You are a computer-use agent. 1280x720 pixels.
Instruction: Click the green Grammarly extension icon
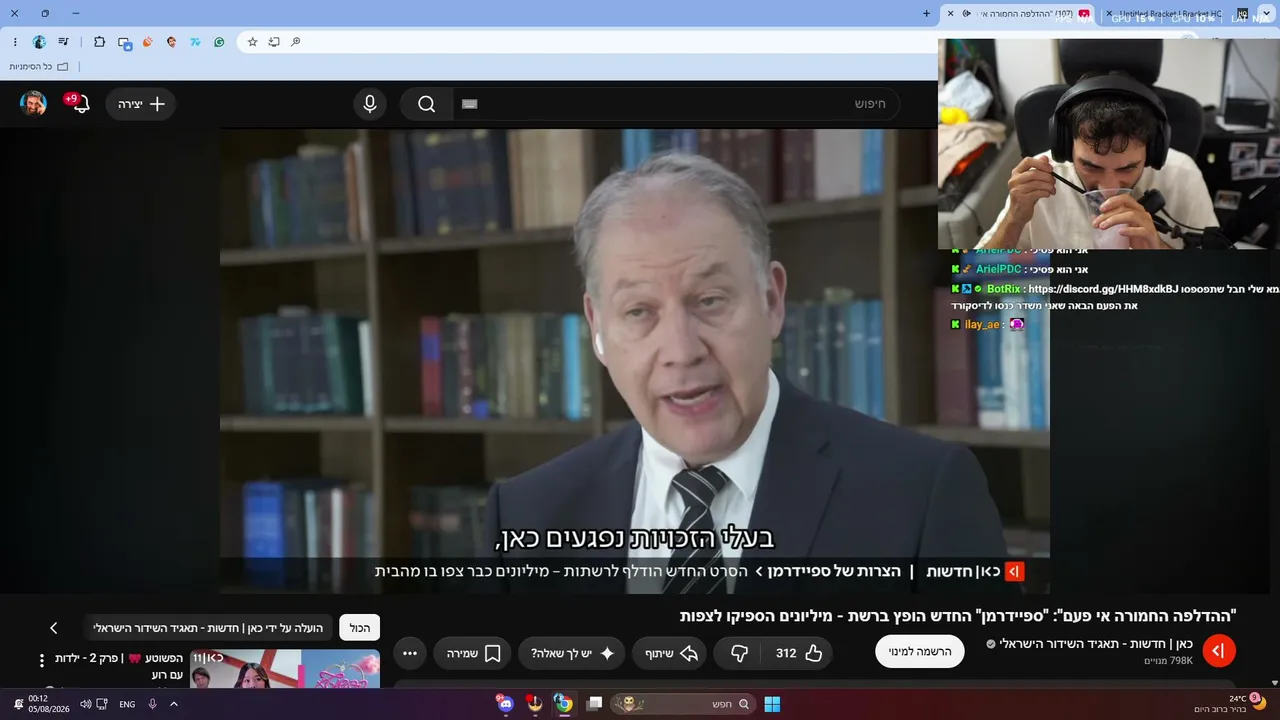(x=219, y=42)
